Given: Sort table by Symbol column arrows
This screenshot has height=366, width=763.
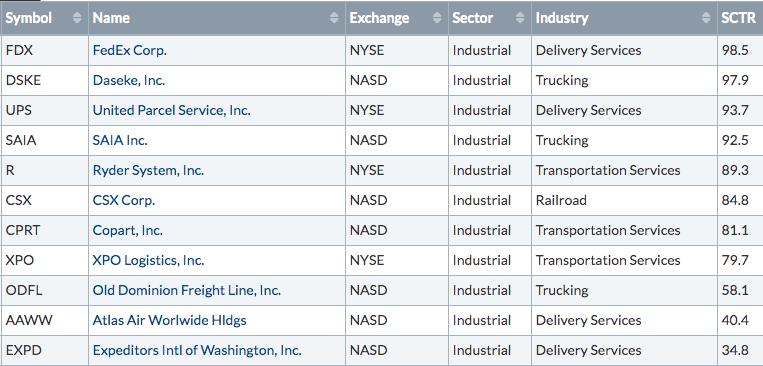Looking at the screenshot, I should click(x=77, y=18).
